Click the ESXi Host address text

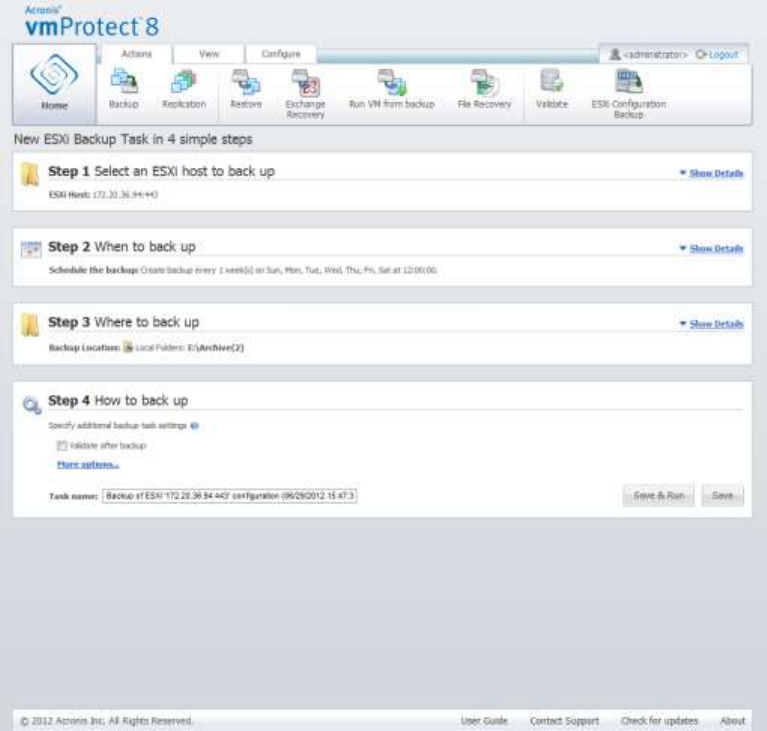125,195
